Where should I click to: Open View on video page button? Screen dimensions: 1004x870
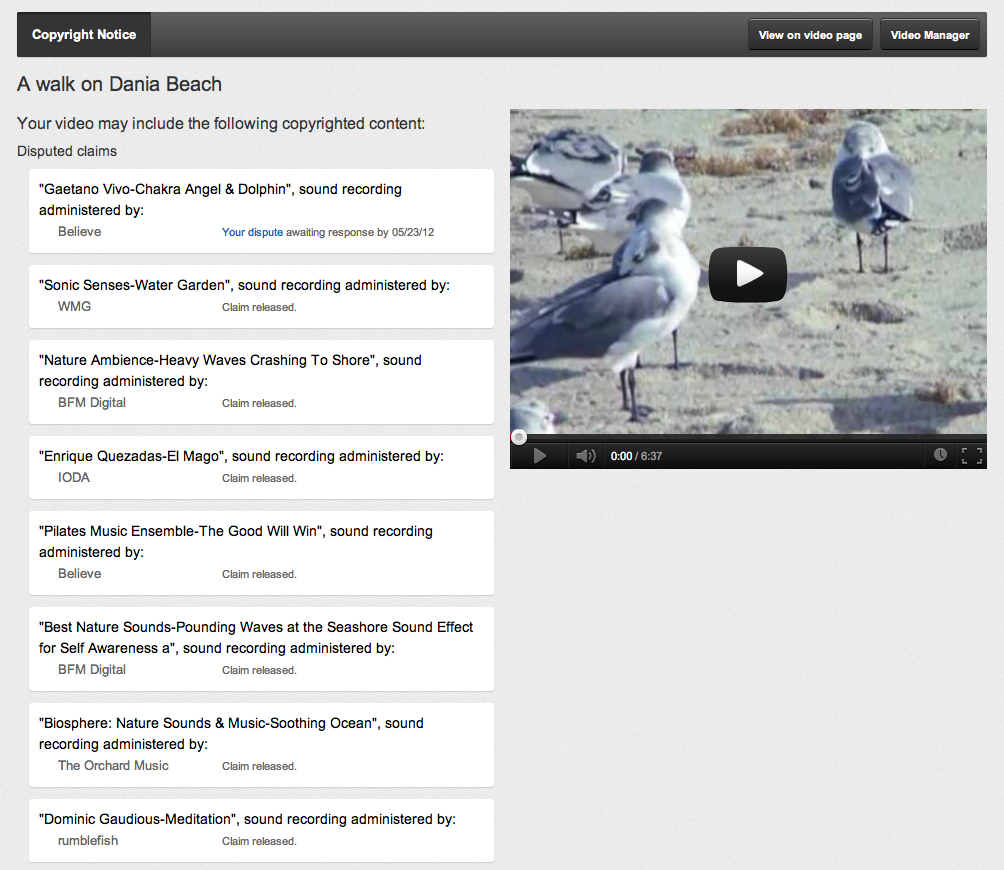pyautogui.click(x=810, y=35)
